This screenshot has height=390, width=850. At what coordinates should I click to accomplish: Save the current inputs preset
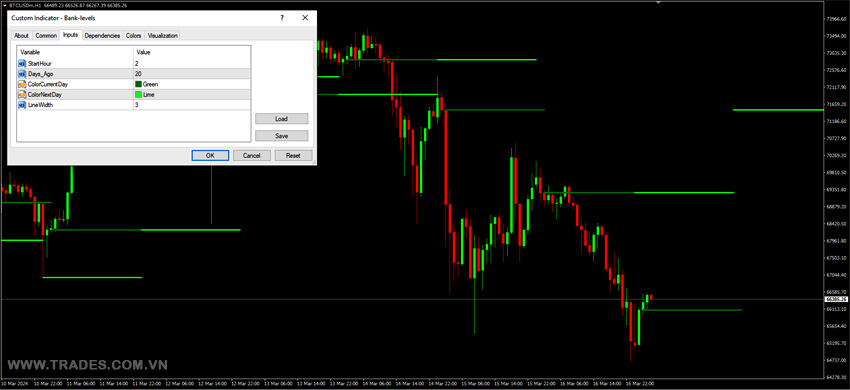[x=281, y=136]
